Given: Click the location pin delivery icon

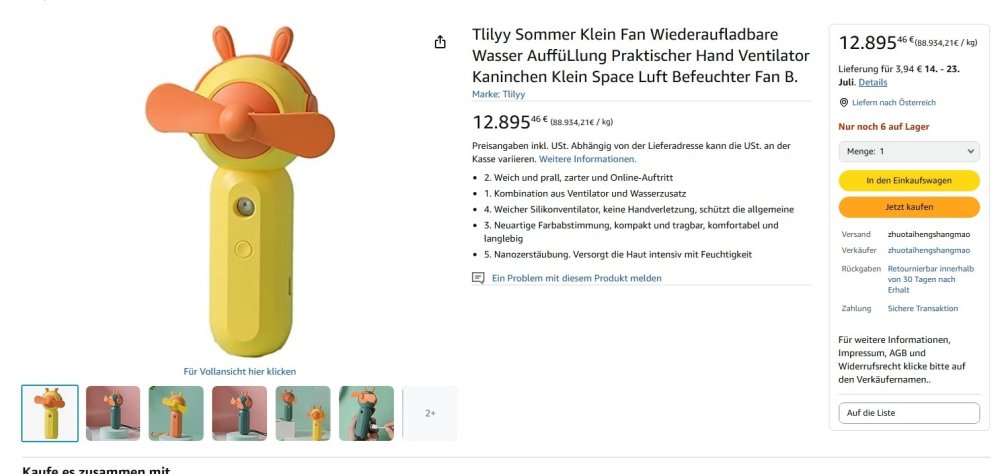Looking at the screenshot, I should coord(844,103).
